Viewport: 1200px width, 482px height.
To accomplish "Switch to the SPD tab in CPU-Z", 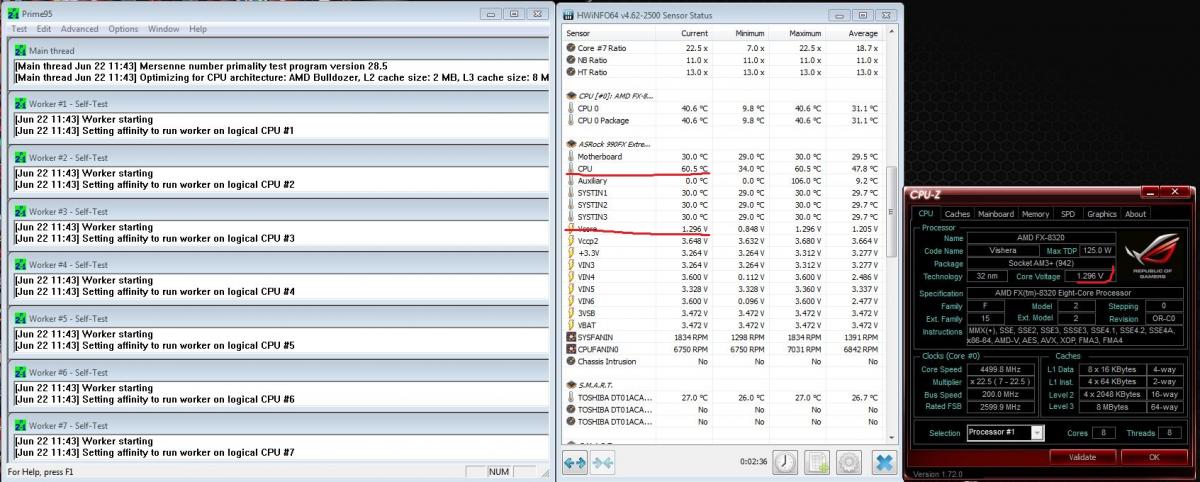I will pyautogui.click(x=1068, y=214).
